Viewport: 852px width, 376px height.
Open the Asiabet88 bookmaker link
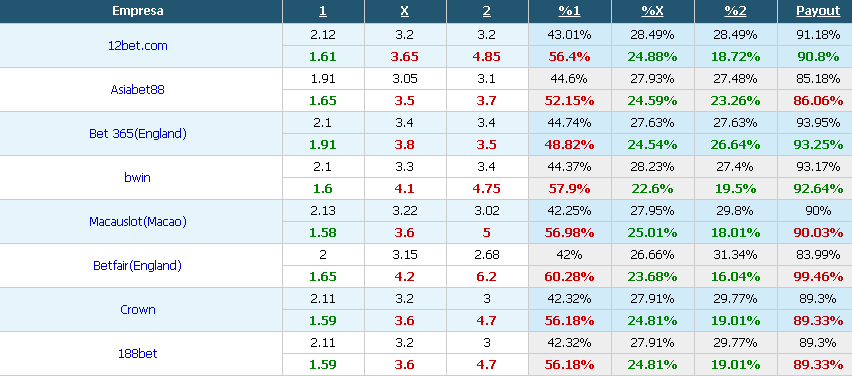[x=137, y=90]
